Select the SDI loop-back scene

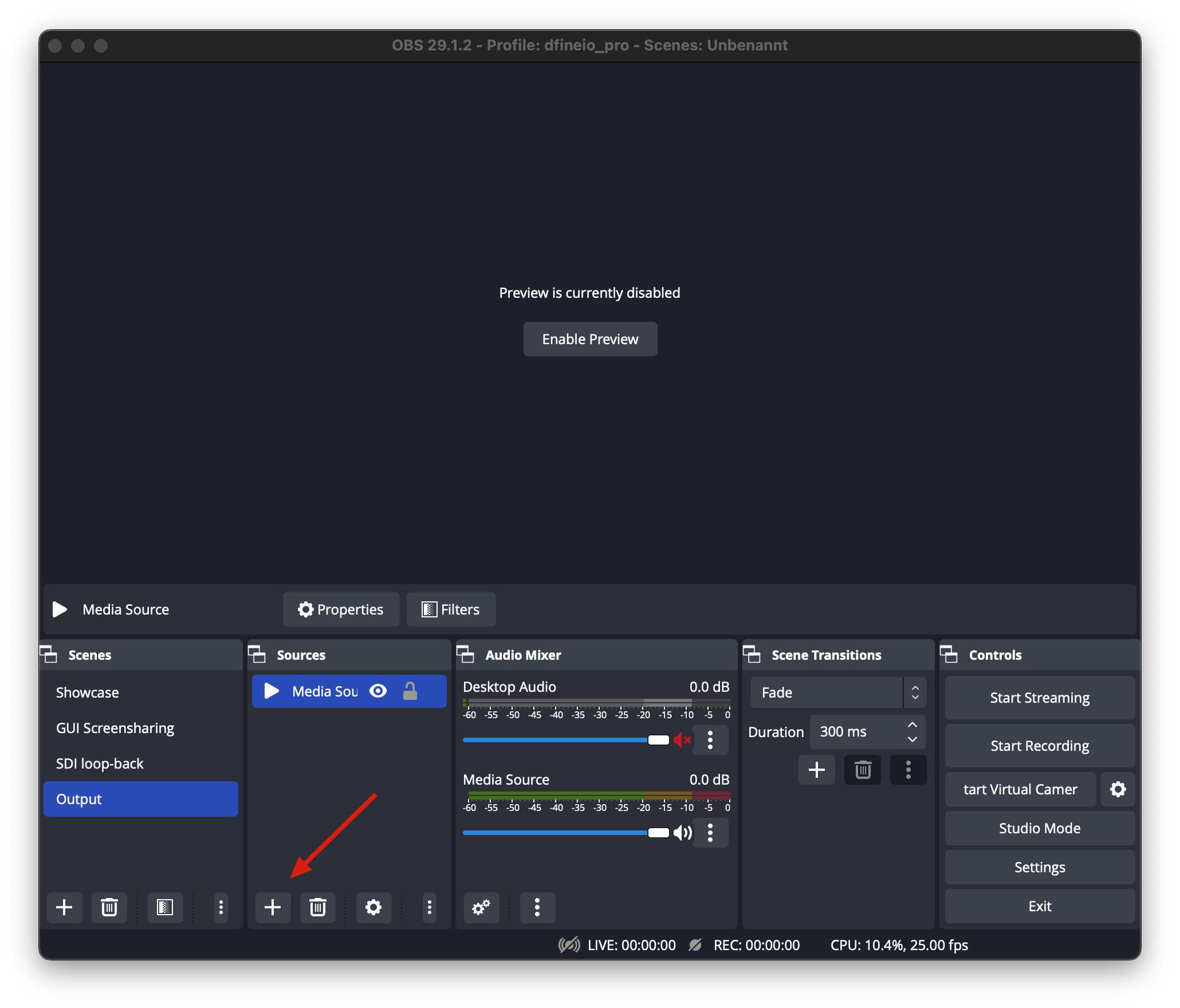click(x=141, y=763)
